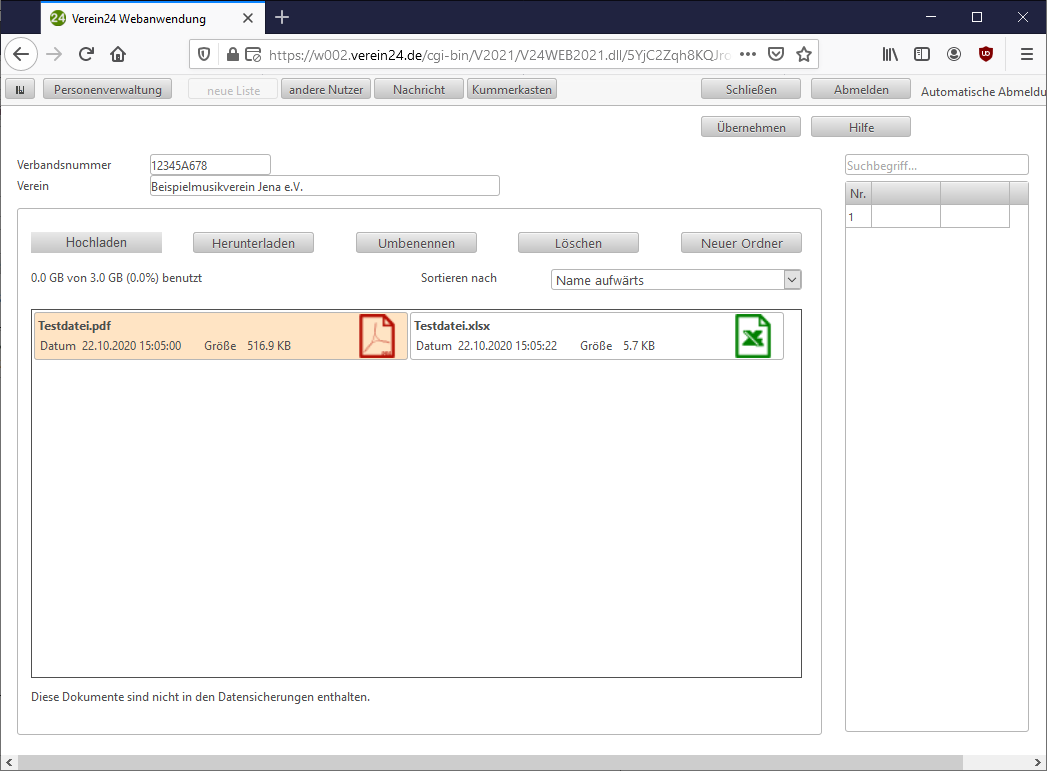The width and height of the screenshot is (1047, 771).
Task: Focus the Suchbegriff search field
Action: point(936,165)
